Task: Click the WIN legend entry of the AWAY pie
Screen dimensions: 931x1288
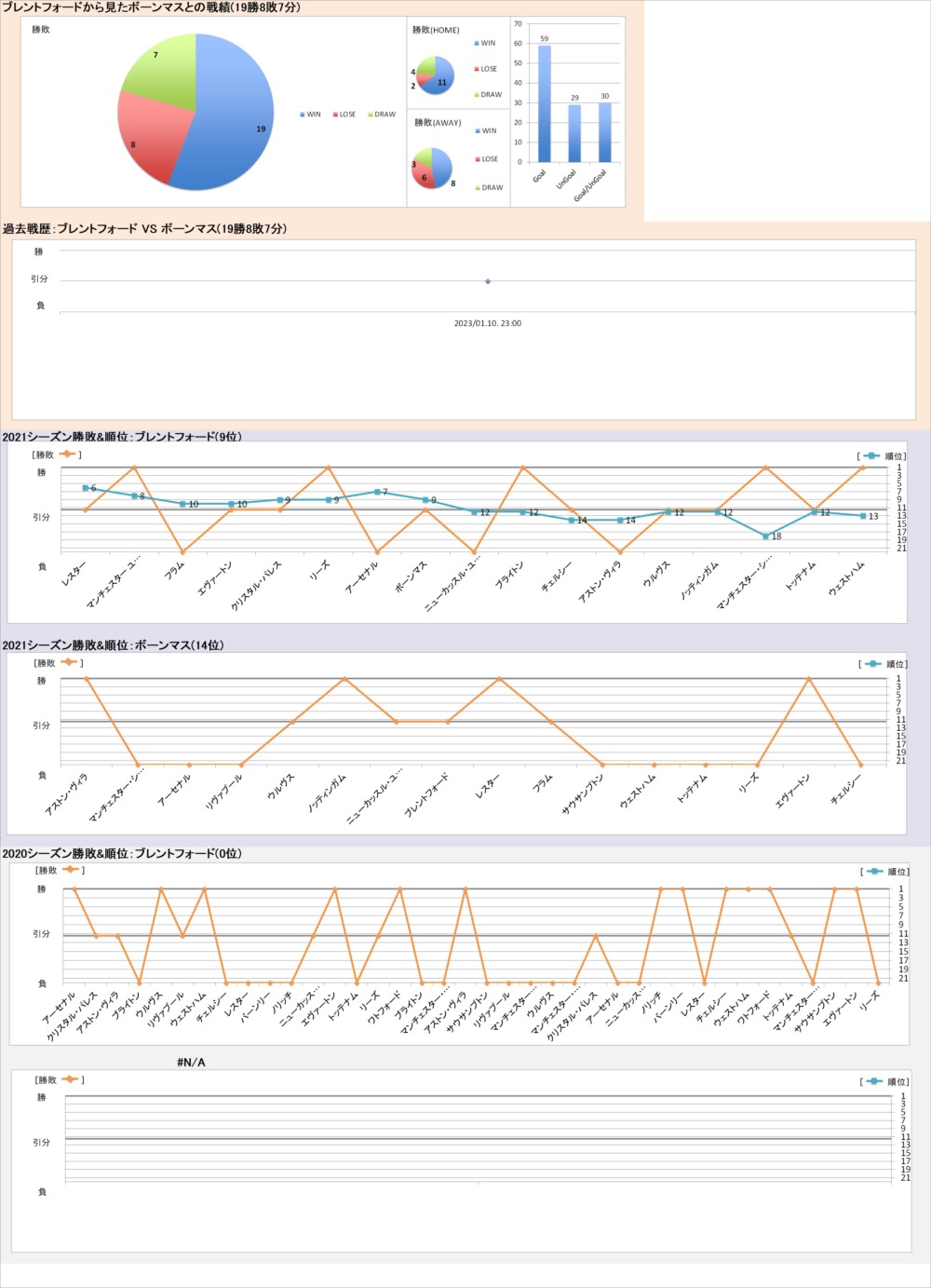Action: click(486, 130)
